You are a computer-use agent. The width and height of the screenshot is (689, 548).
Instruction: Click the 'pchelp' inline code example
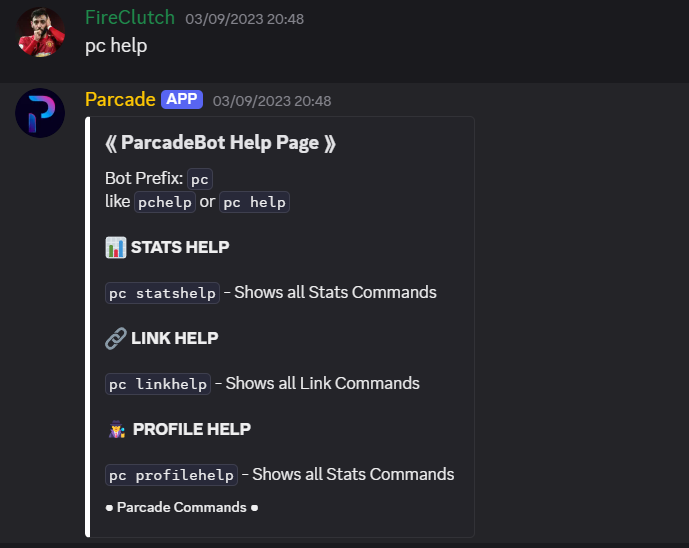(164, 202)
